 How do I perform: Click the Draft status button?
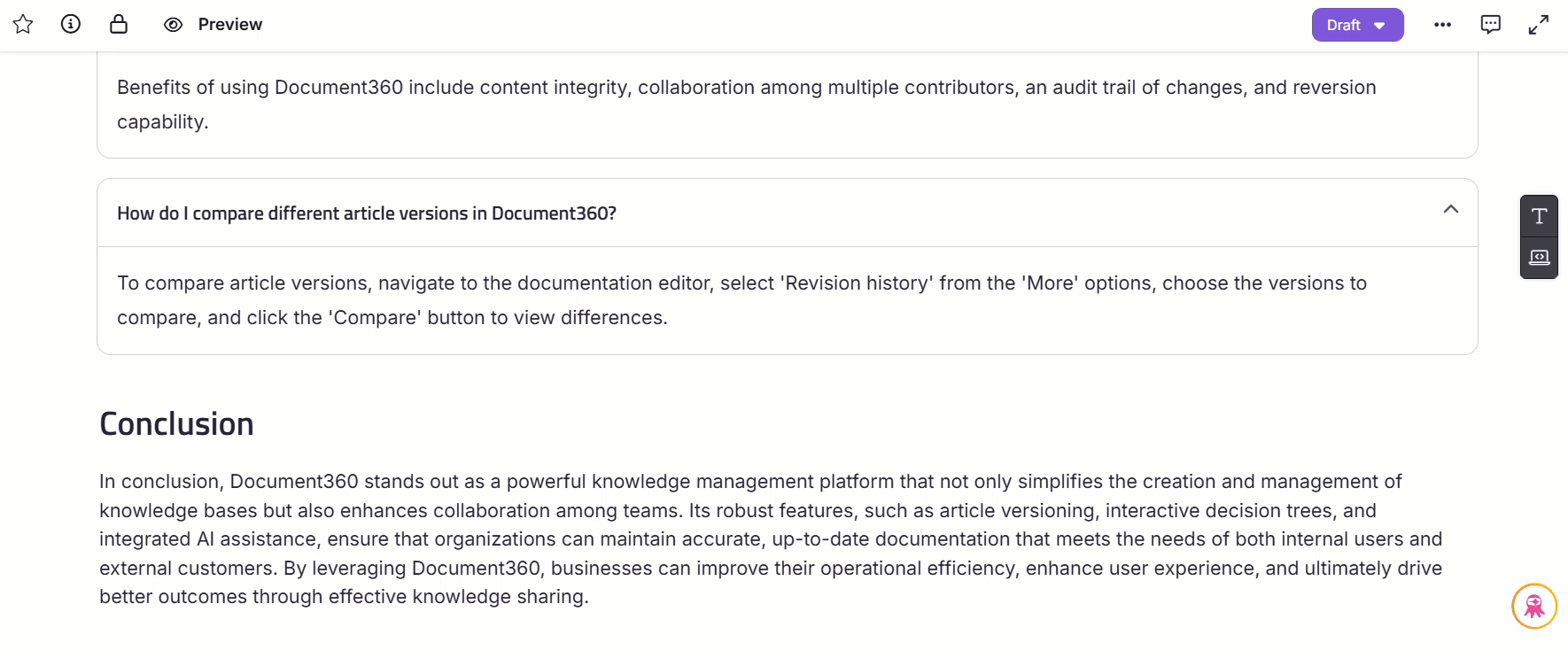[1344, 25]
